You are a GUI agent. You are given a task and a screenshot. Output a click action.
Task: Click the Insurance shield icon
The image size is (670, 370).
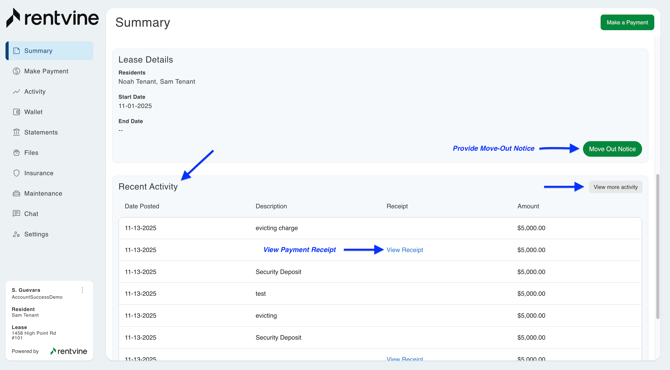[x=16, y=173]
